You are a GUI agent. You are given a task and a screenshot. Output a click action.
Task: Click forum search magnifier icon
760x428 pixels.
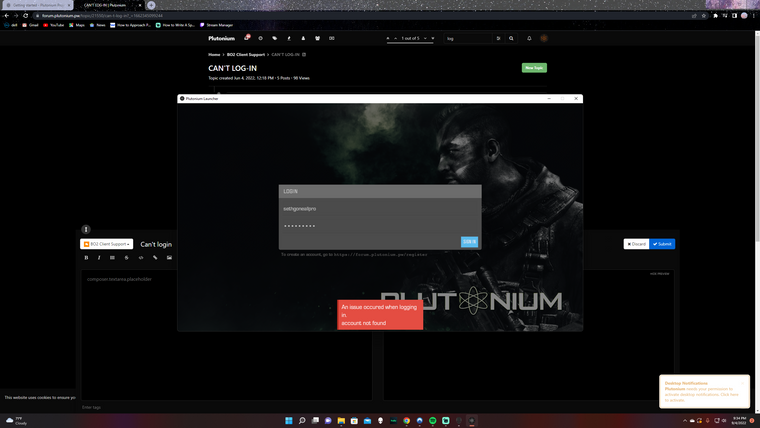pos(511,38)
